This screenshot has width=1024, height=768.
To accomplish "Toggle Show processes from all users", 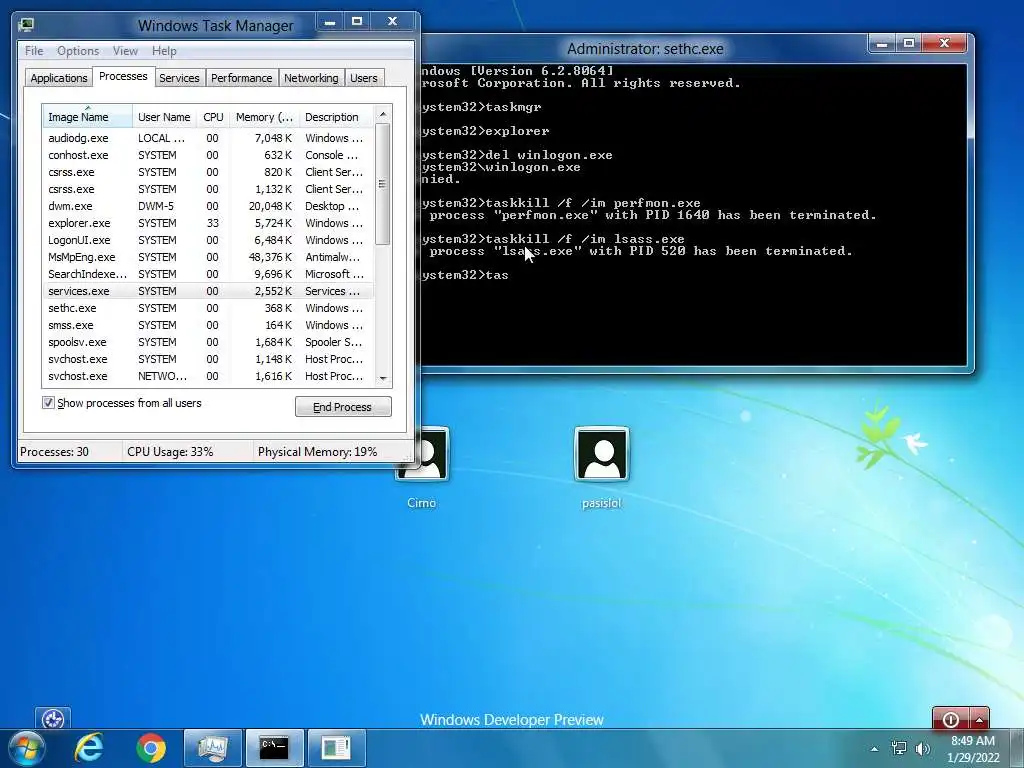I will (48, 403).
